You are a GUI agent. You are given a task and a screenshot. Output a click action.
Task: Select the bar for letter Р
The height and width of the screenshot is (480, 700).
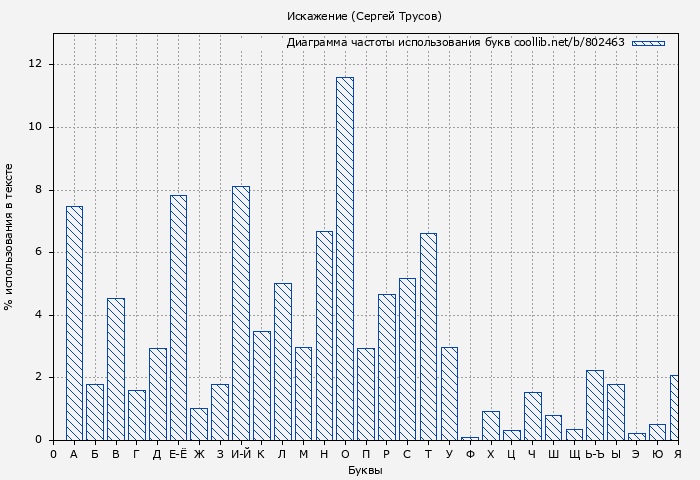386,367
